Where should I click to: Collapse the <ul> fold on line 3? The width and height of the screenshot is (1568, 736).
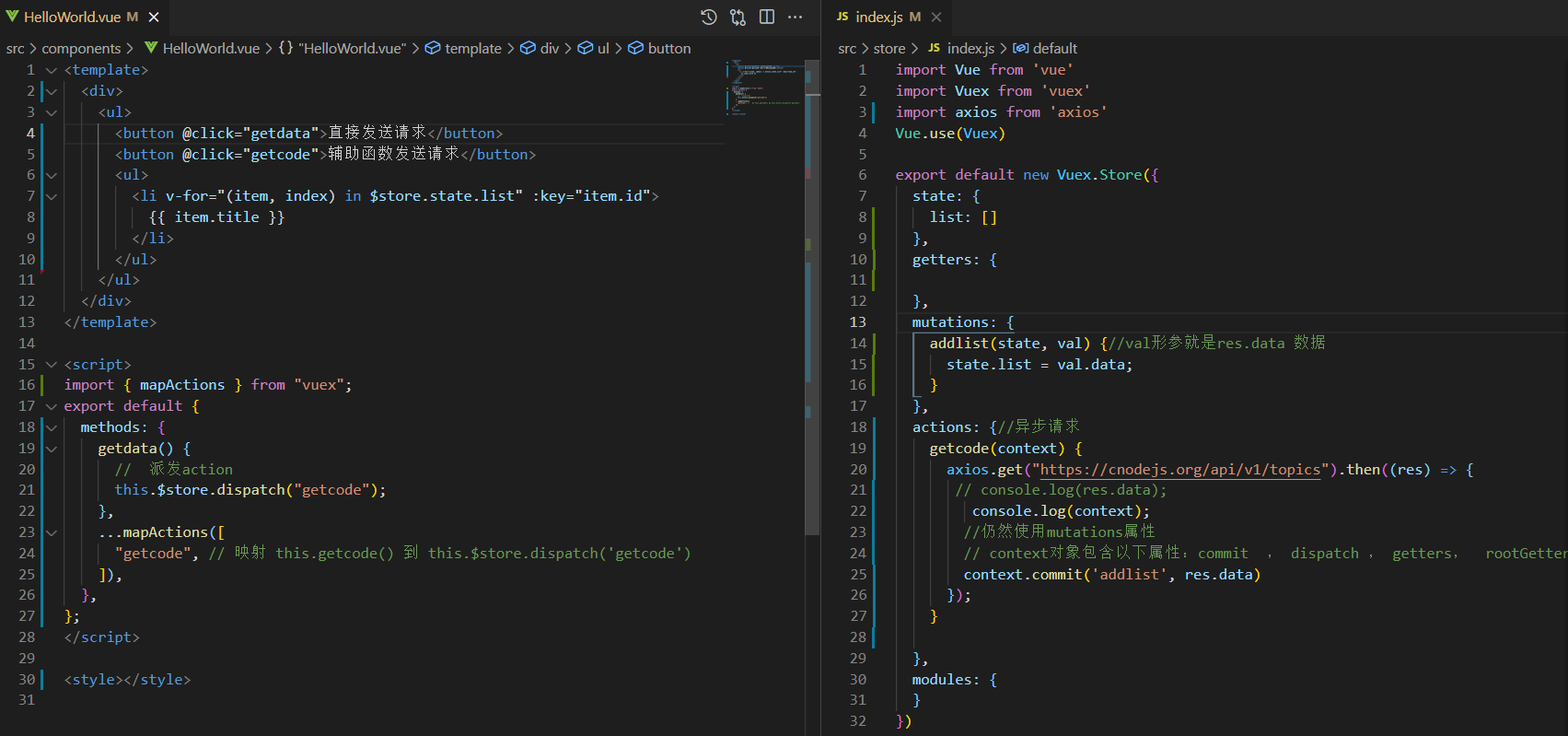pyautogui.click(x=52, y=112)
